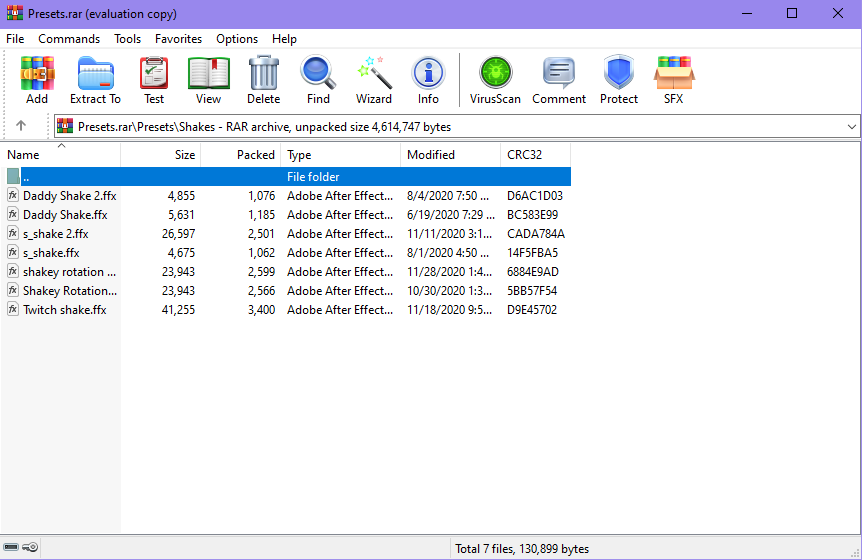Open the Options menu
Image resolution: width=862 pixels, height=560 pixels.
[237, 39]
